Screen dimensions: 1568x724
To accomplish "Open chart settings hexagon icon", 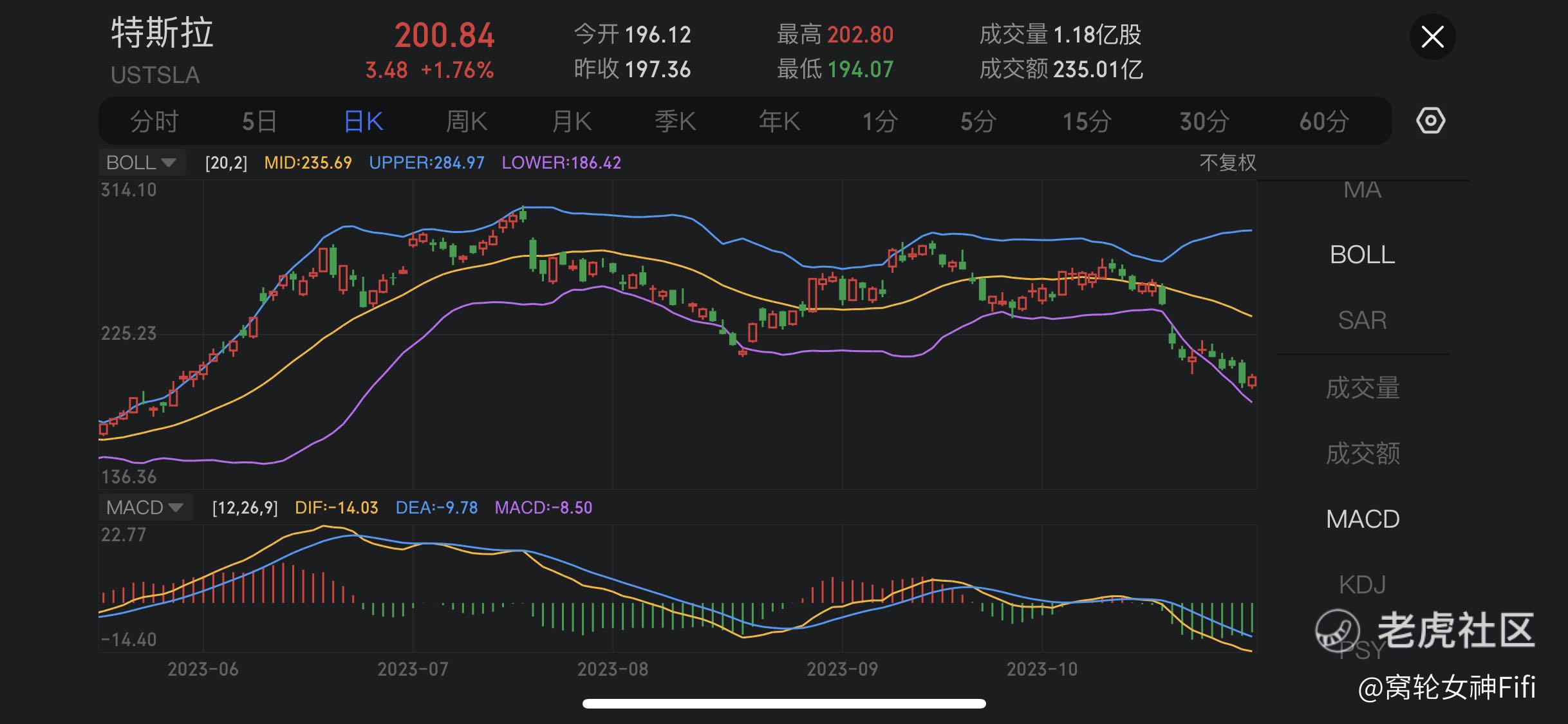I will (x=1430, y=120).
